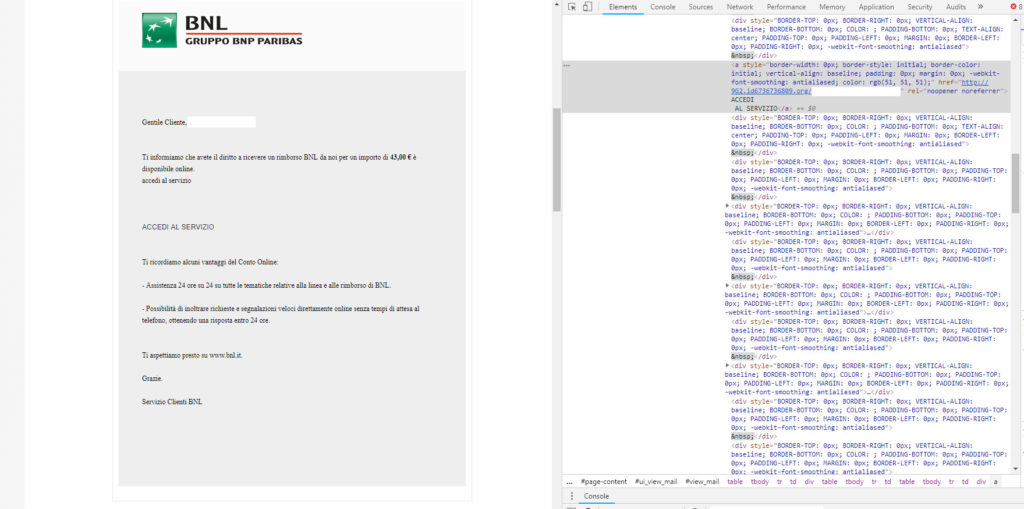Click the breadcrumb overflow ellipsis

pyautogui.click(x=568, y=481)
